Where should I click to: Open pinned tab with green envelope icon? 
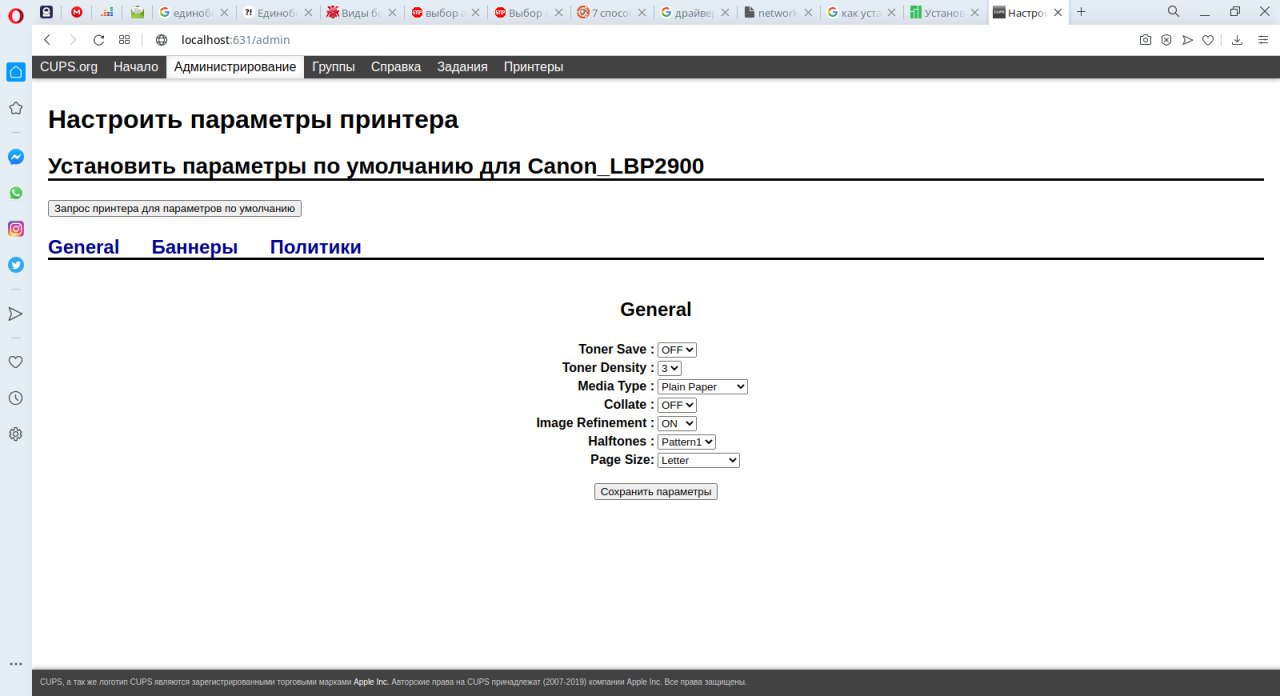click(x=137, y=13)
